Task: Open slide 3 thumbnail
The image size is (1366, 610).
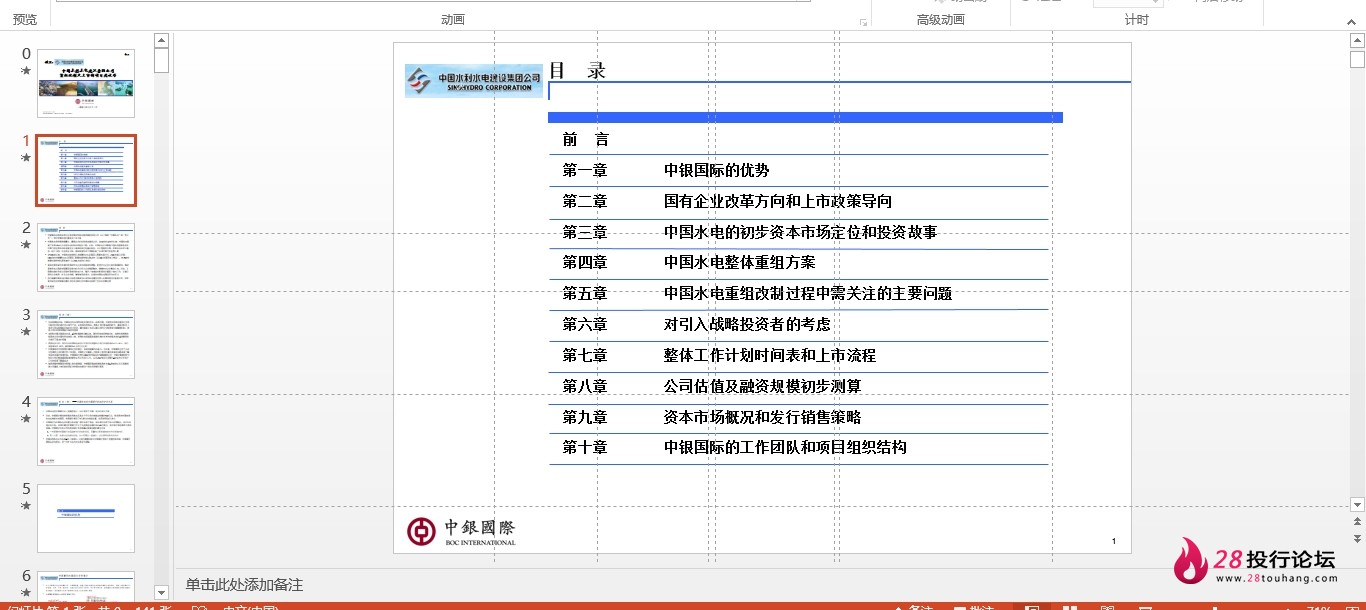Action: (86, 344)
